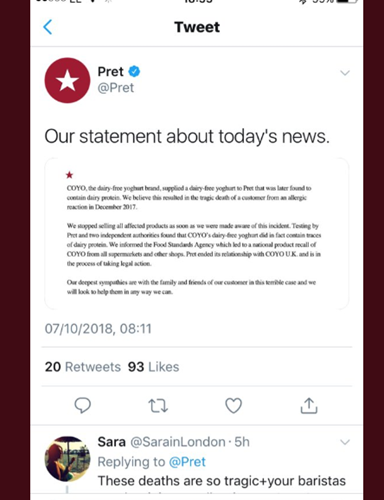Open the @Pret handle under the name
Viewport: 384px width, 500px height.
116,88
